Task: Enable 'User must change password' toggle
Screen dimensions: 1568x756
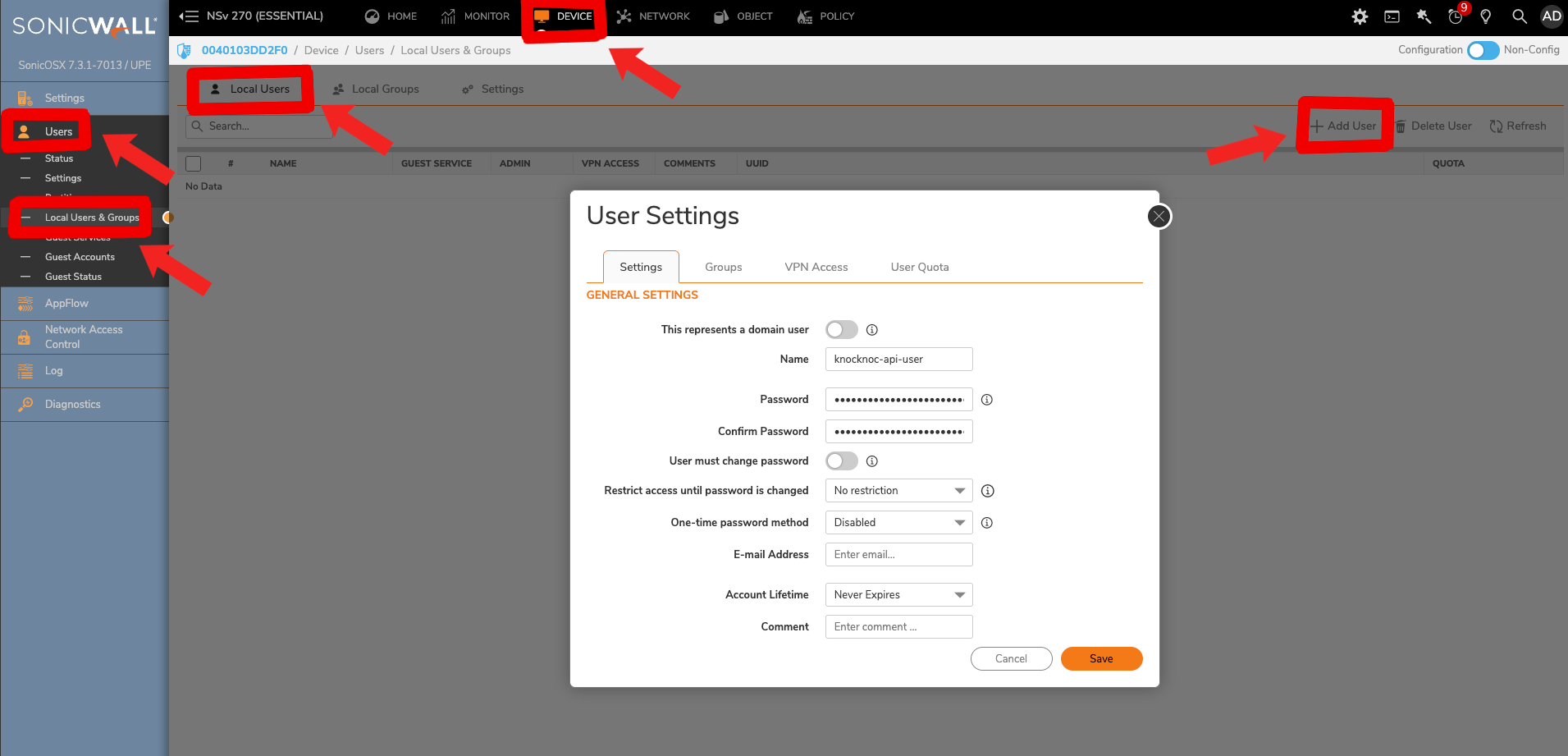Action: tap(841, 460)
